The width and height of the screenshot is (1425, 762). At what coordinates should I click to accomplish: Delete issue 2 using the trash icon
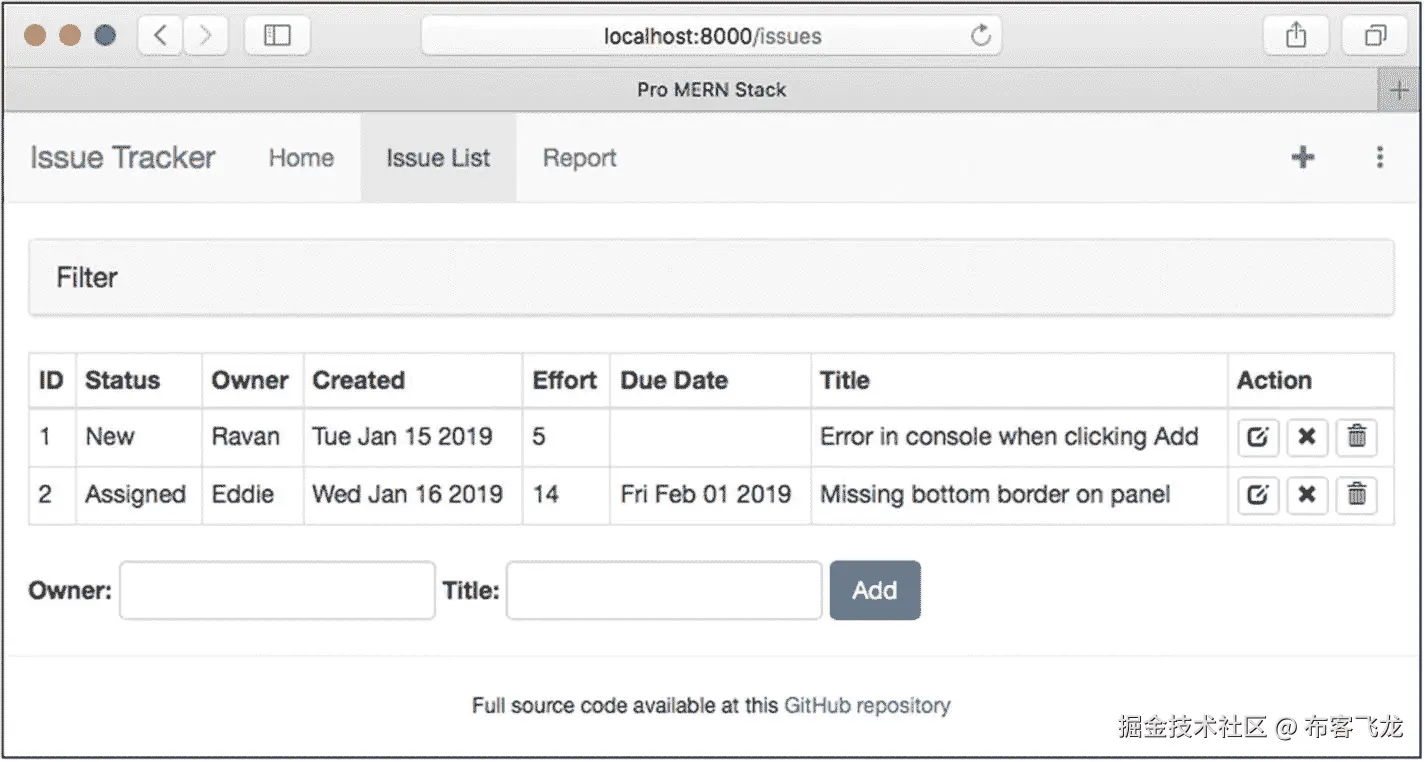[1356, 494]
